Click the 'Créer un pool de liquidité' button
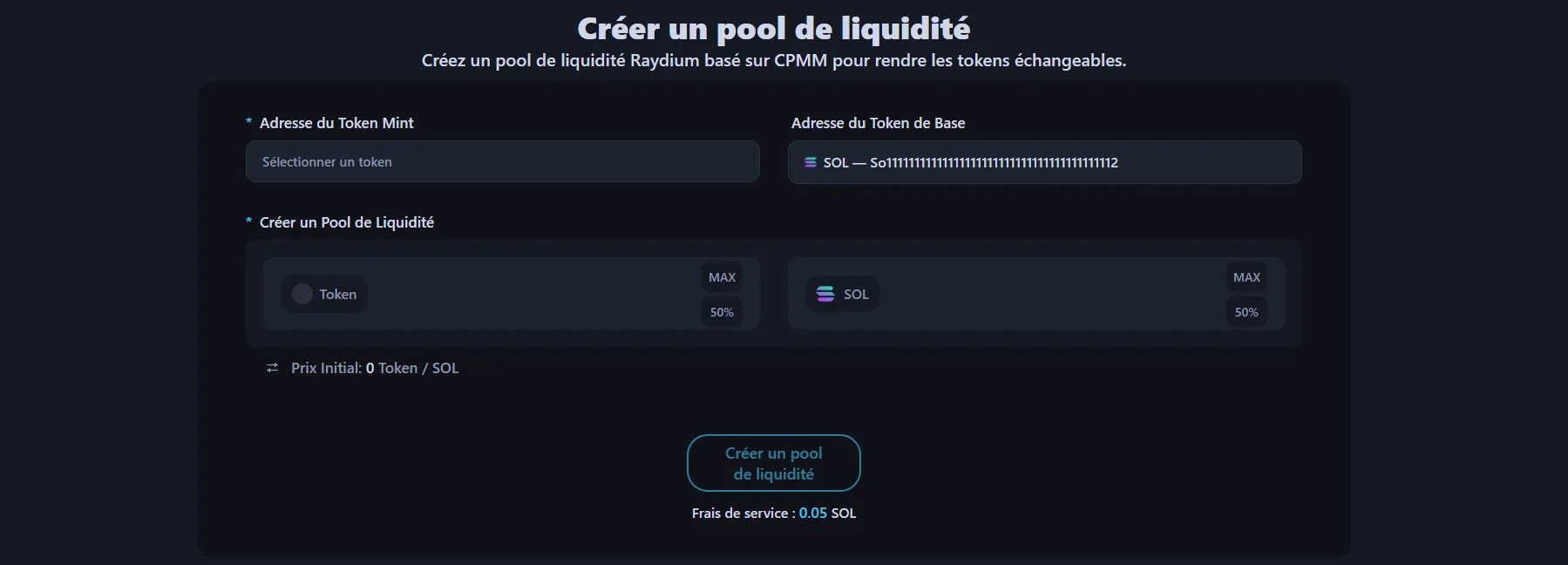 [x=773, y=463]
